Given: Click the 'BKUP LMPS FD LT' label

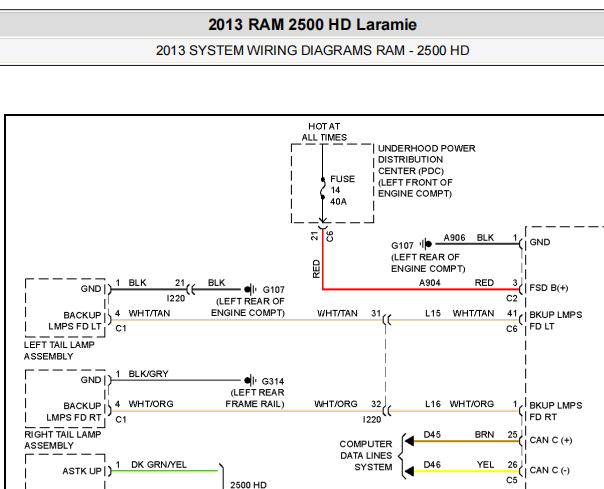Looking at the screenshot, I should 555,321.
